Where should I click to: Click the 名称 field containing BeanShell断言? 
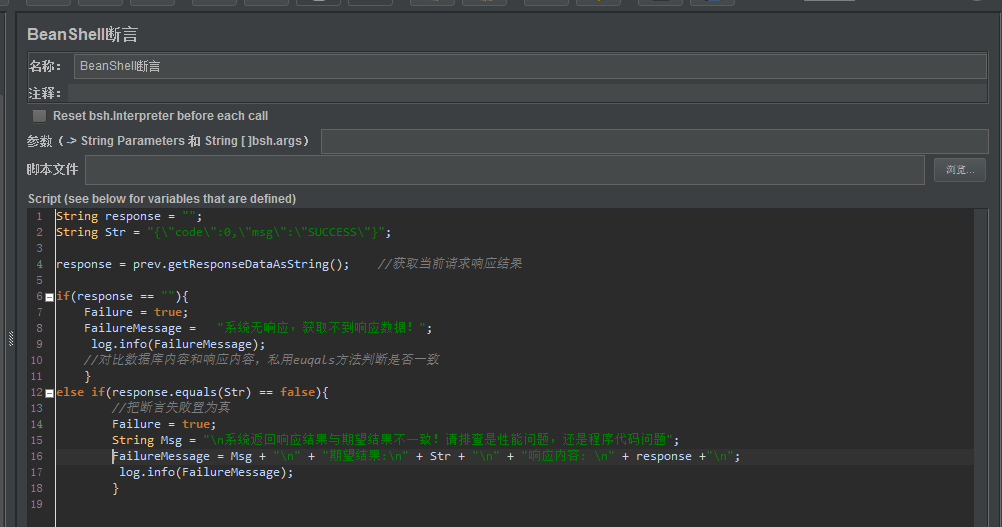(x=530, y=66)
